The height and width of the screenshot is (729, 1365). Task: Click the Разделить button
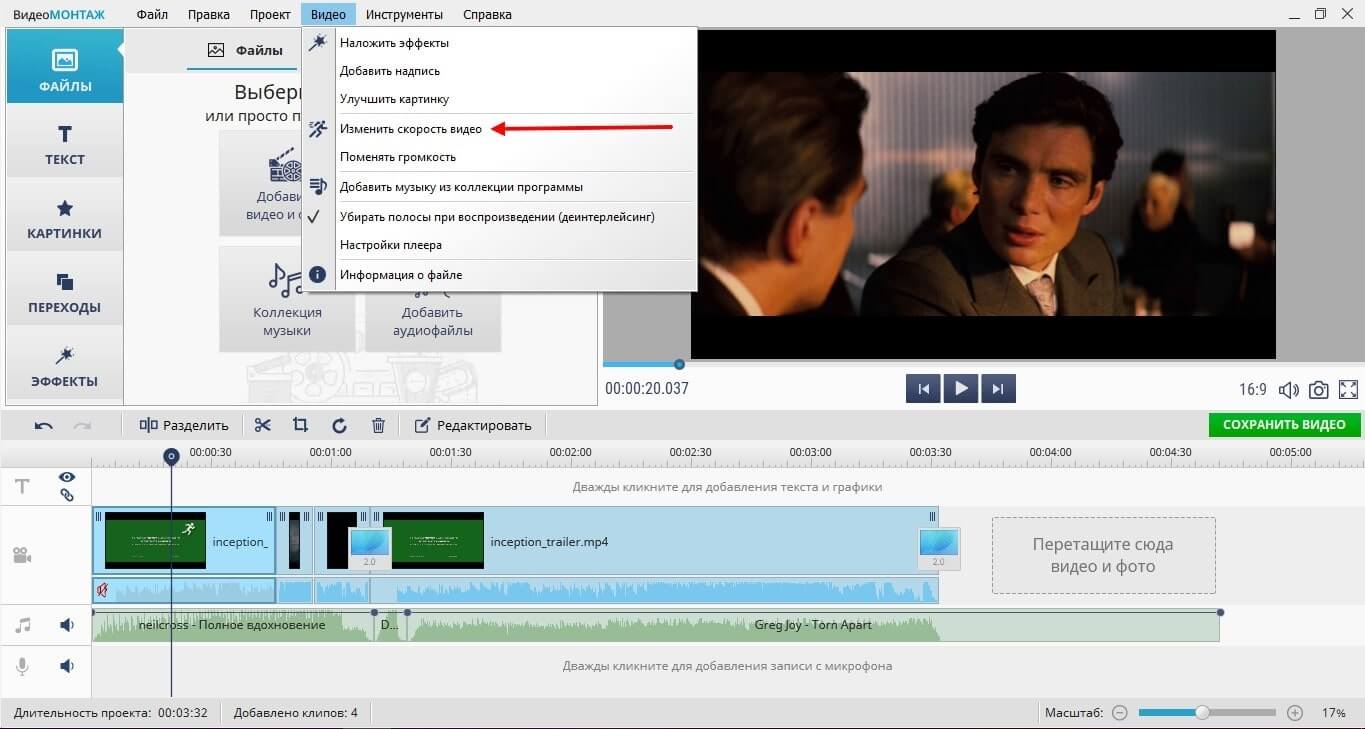tap(184, 425)
